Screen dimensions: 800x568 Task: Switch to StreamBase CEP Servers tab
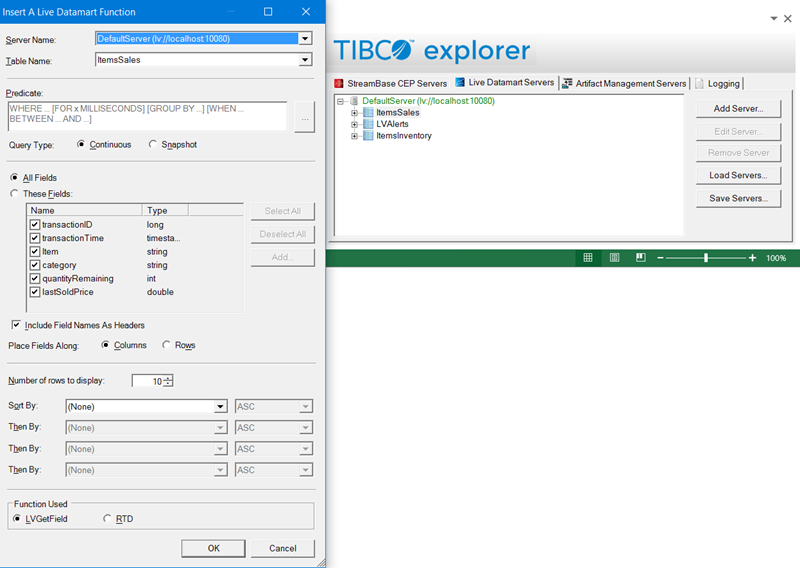(390, 83)
